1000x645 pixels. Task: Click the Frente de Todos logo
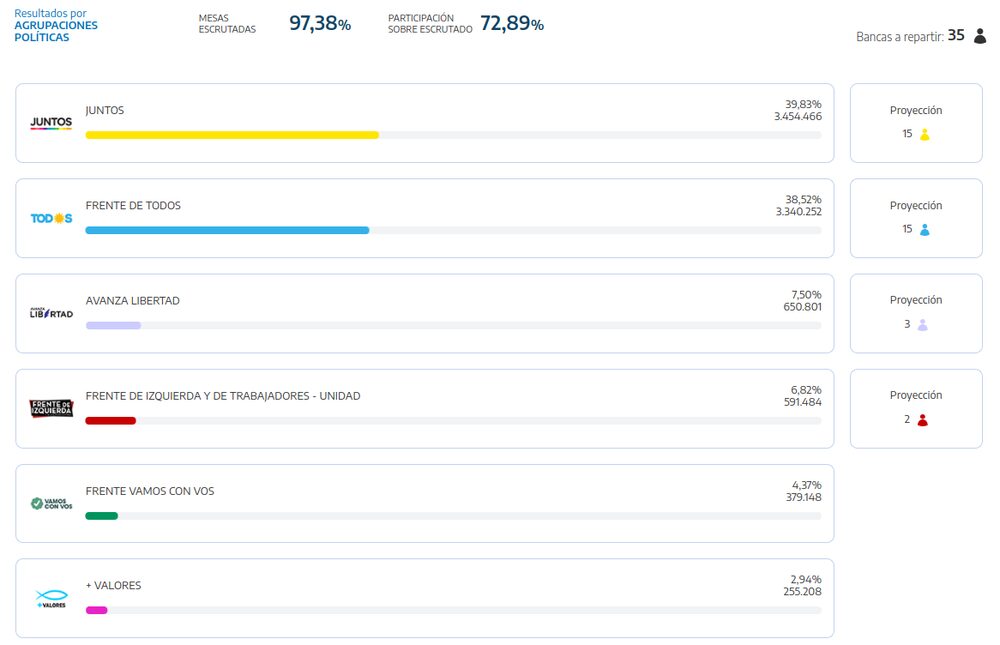click(x=51, y=218)
